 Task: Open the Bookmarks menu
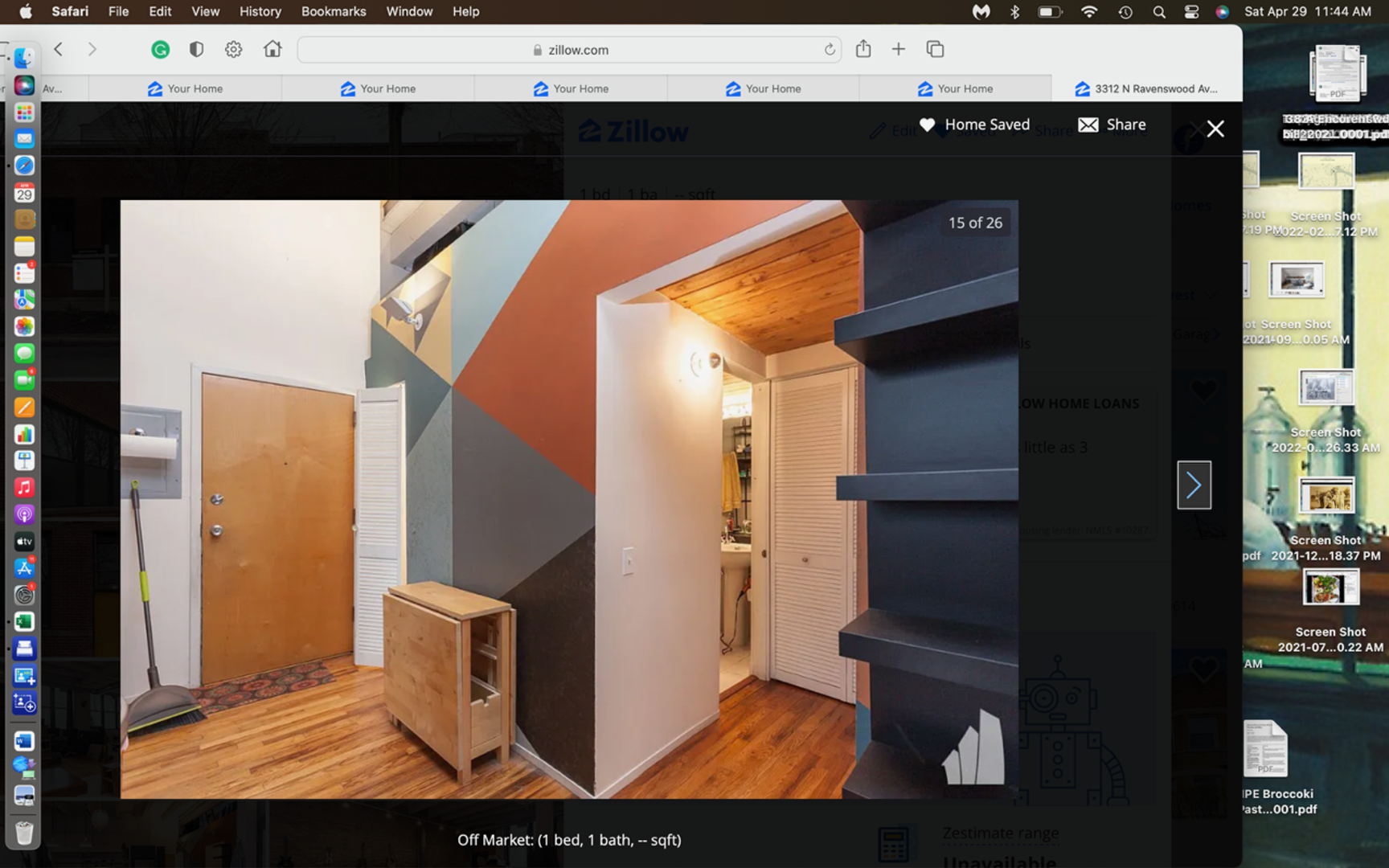[x=334, y=11]
